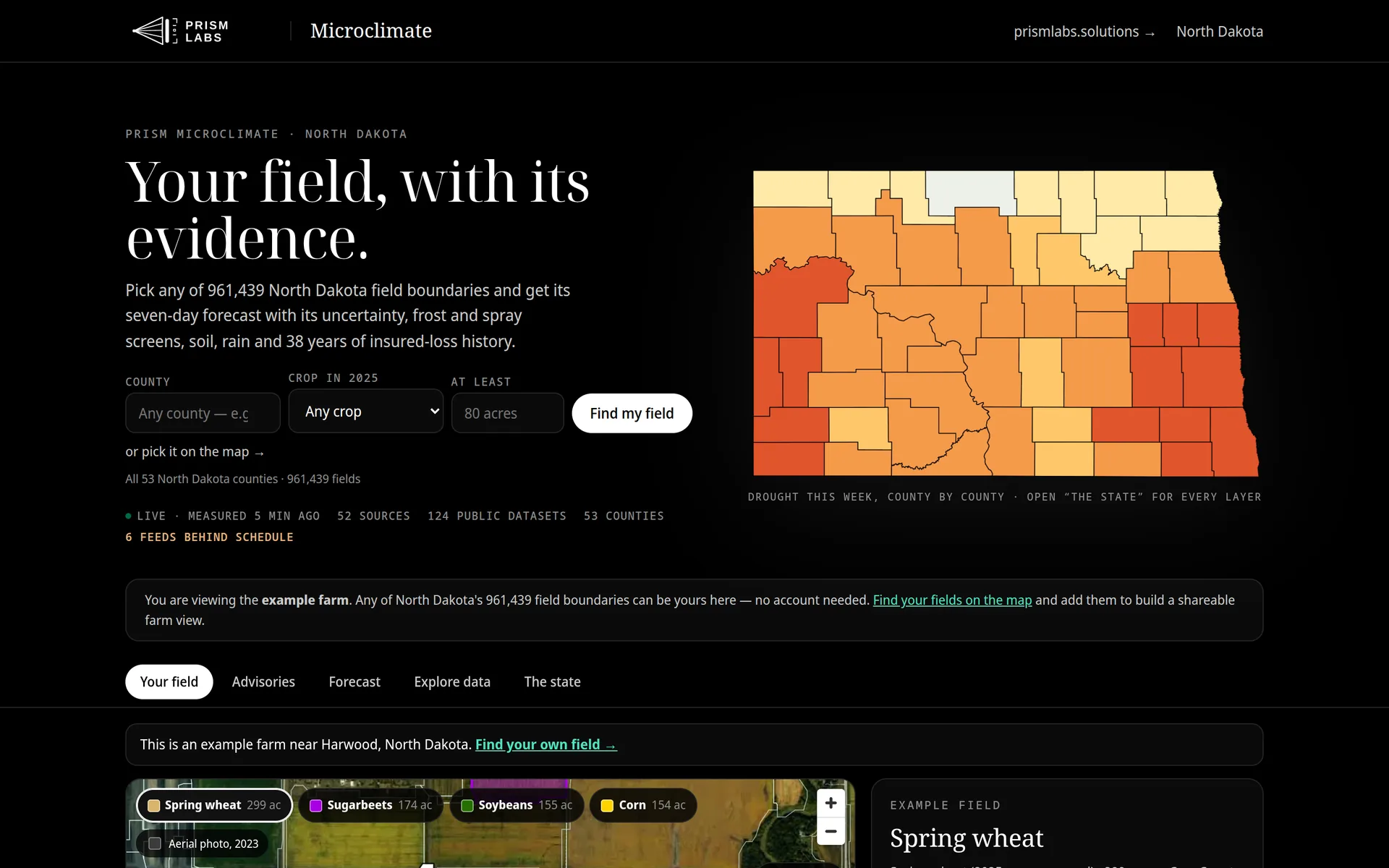The height and width of the screenshot is (868, 1389).
Task: Switch to the Explore data tab
Action: [x=452, y=681]
